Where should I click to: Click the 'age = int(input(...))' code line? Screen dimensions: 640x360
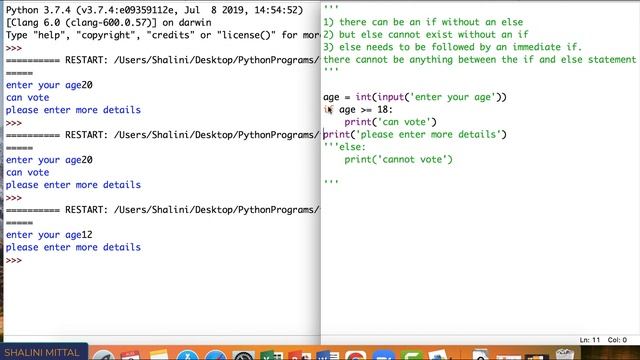(x=415, y=97)
